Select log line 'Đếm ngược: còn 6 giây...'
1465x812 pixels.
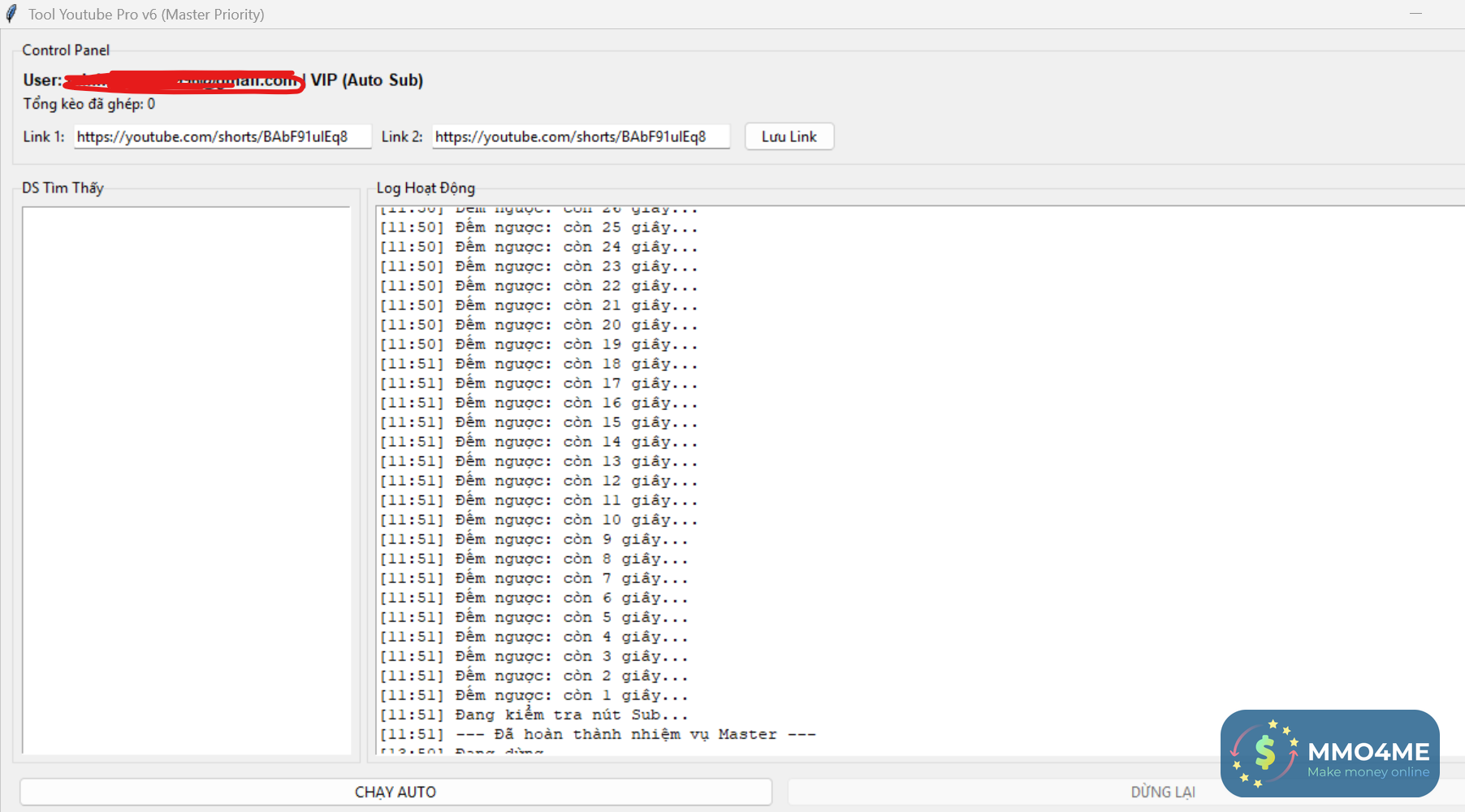[534, 598]
